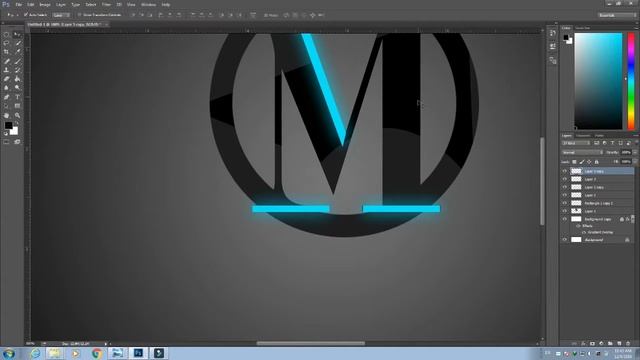
Task: Hide the Layer 3 copy layer
Action: (565, 171)
